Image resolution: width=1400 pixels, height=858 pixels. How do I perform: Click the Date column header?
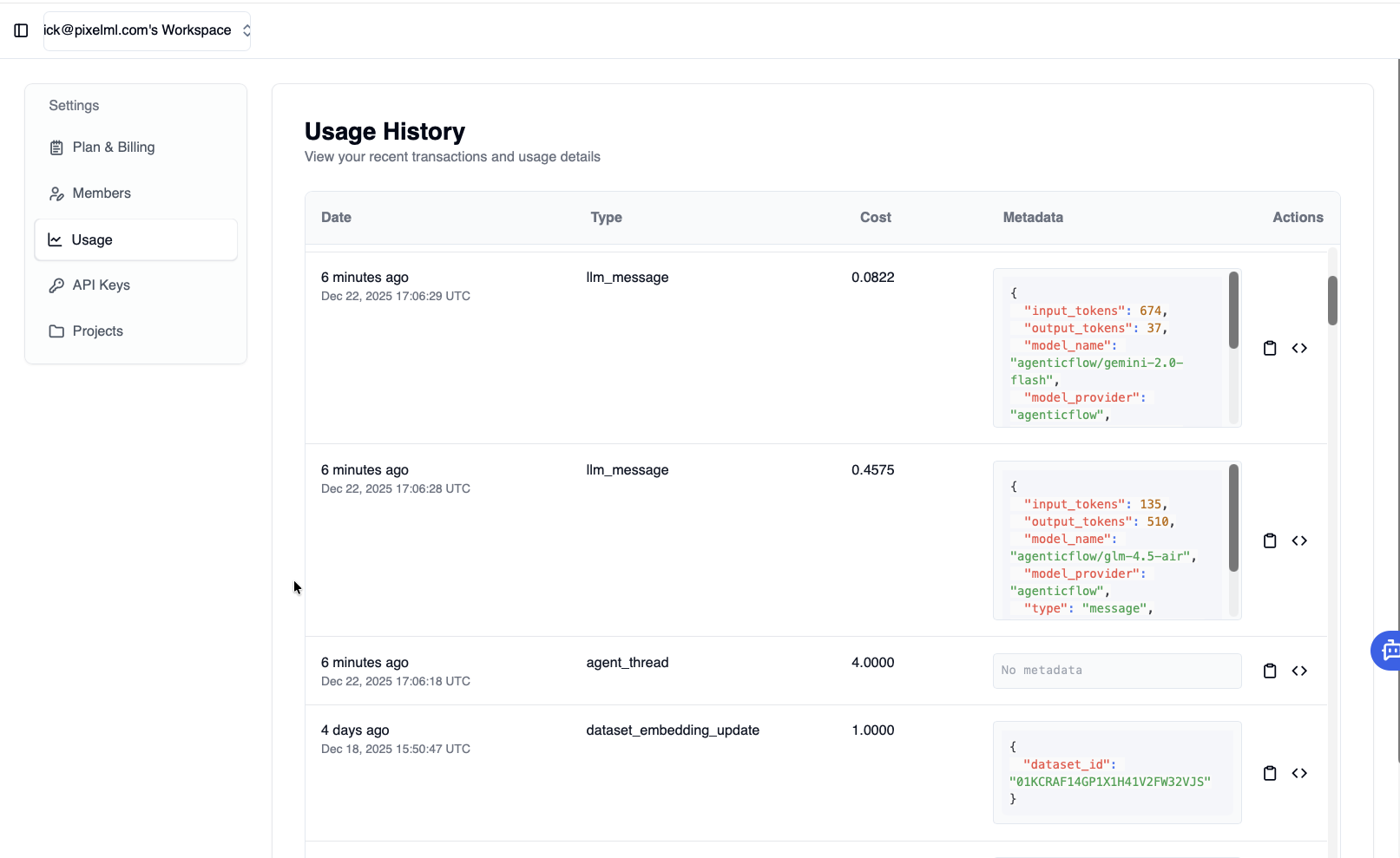coord(336,218)
